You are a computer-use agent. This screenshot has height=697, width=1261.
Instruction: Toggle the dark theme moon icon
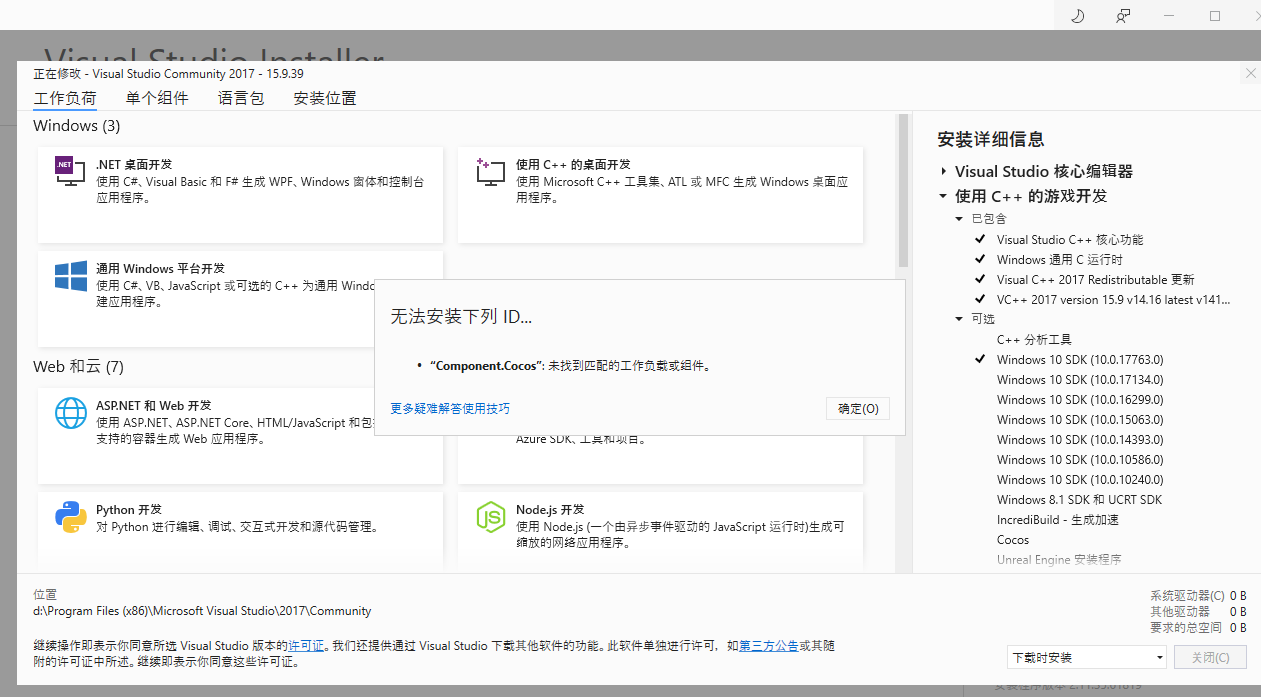click(1078, 16)
